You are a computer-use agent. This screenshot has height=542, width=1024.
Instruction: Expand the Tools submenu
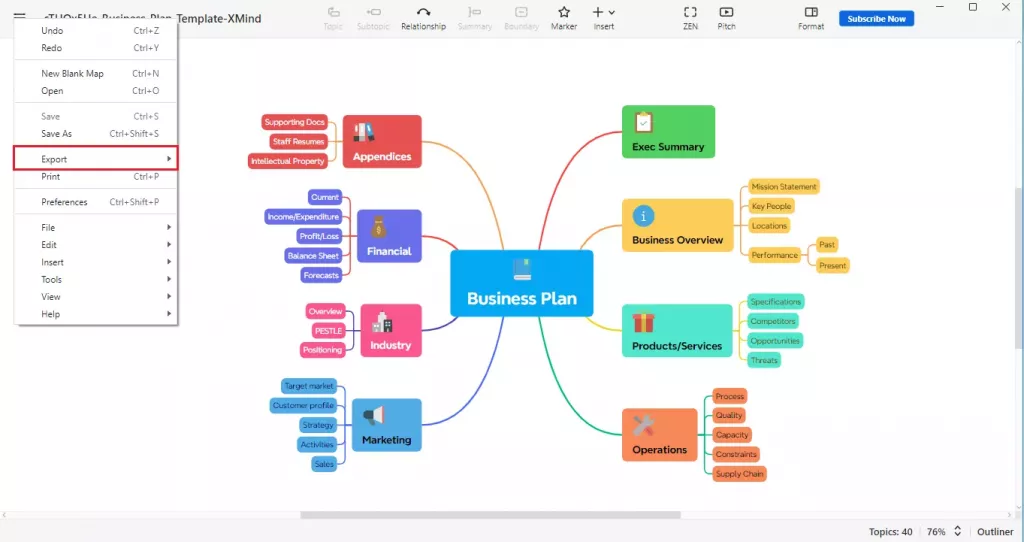click(x=96, y=279)
